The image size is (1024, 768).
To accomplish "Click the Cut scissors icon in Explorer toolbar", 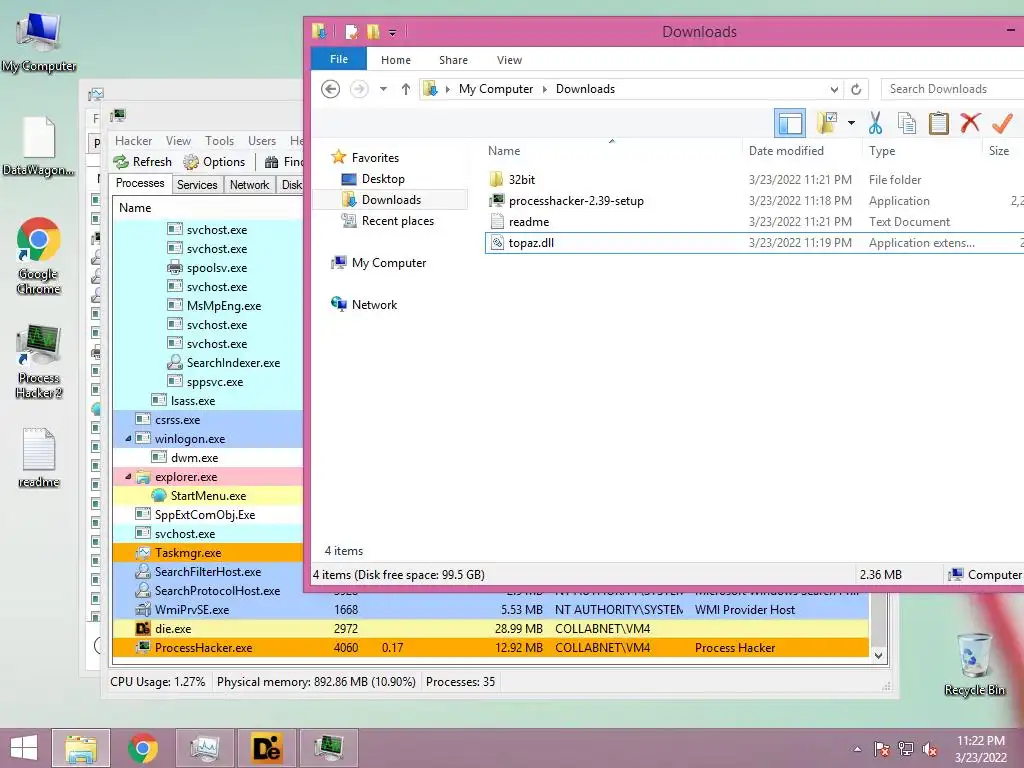I will (875, 123).
